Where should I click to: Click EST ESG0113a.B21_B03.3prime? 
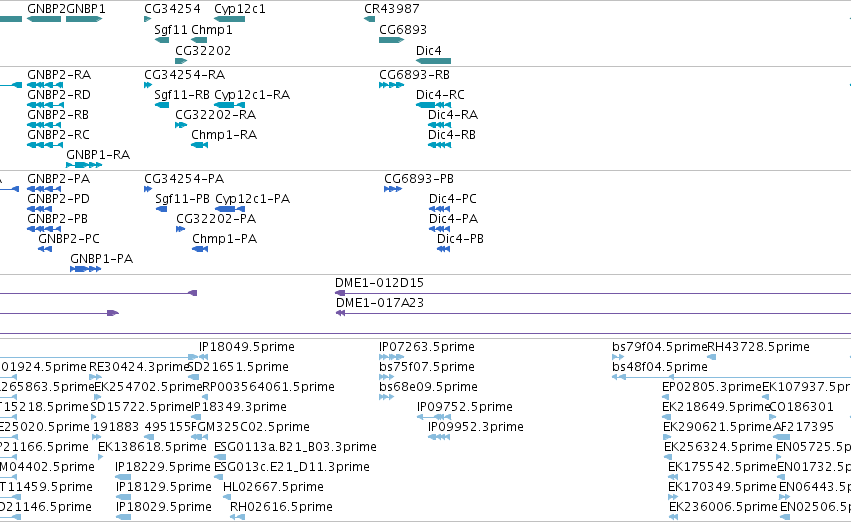point(295,447)
